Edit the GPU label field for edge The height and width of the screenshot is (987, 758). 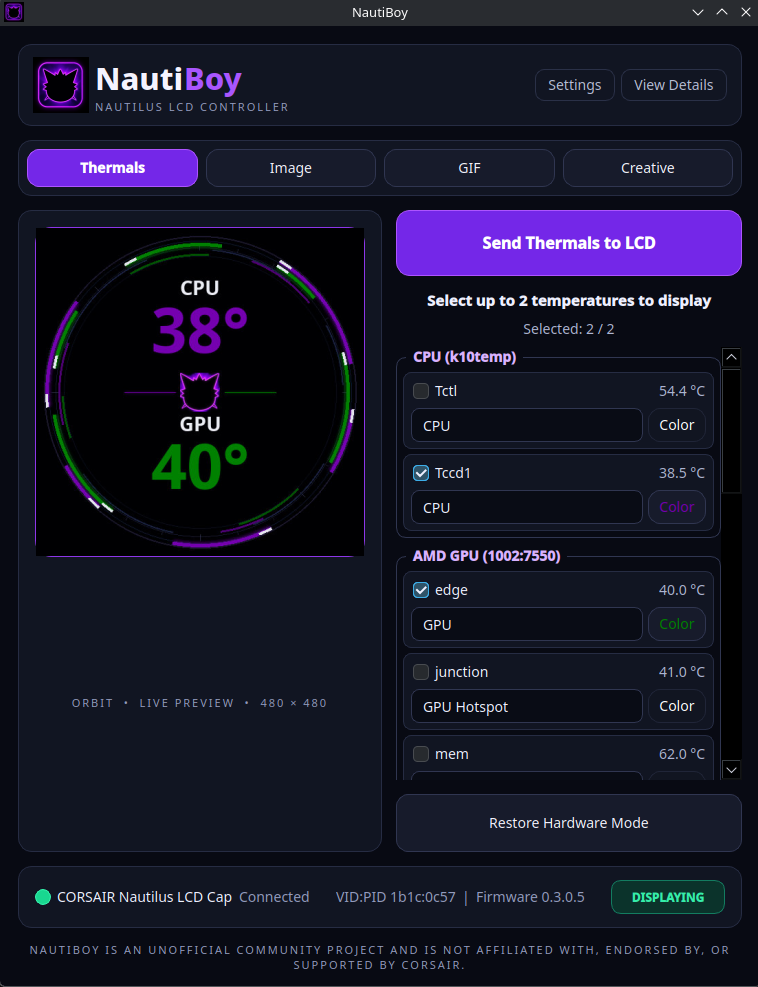point(526,624)
